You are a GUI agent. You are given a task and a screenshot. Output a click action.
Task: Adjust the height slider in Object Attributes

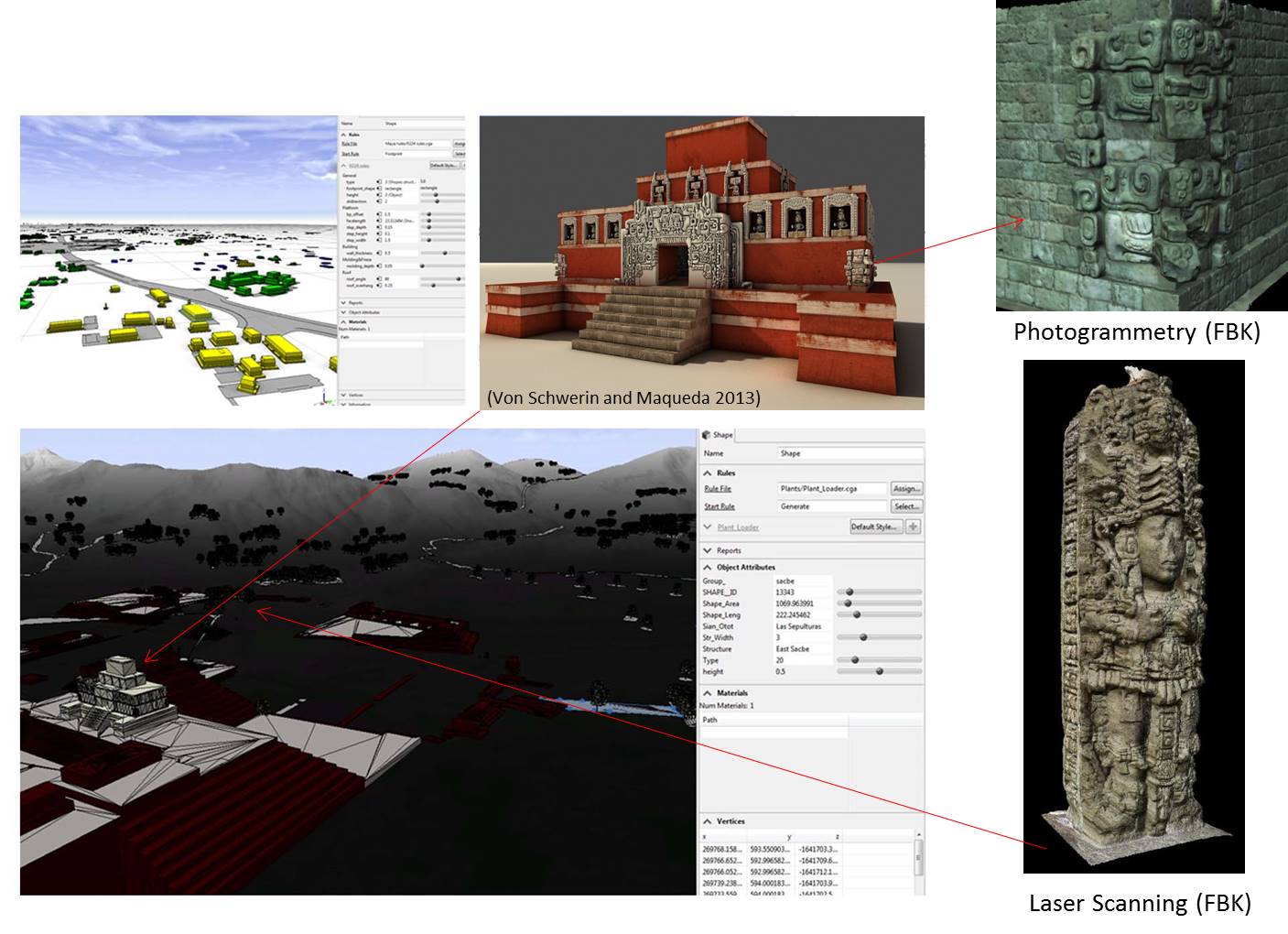tap(879, 671)
